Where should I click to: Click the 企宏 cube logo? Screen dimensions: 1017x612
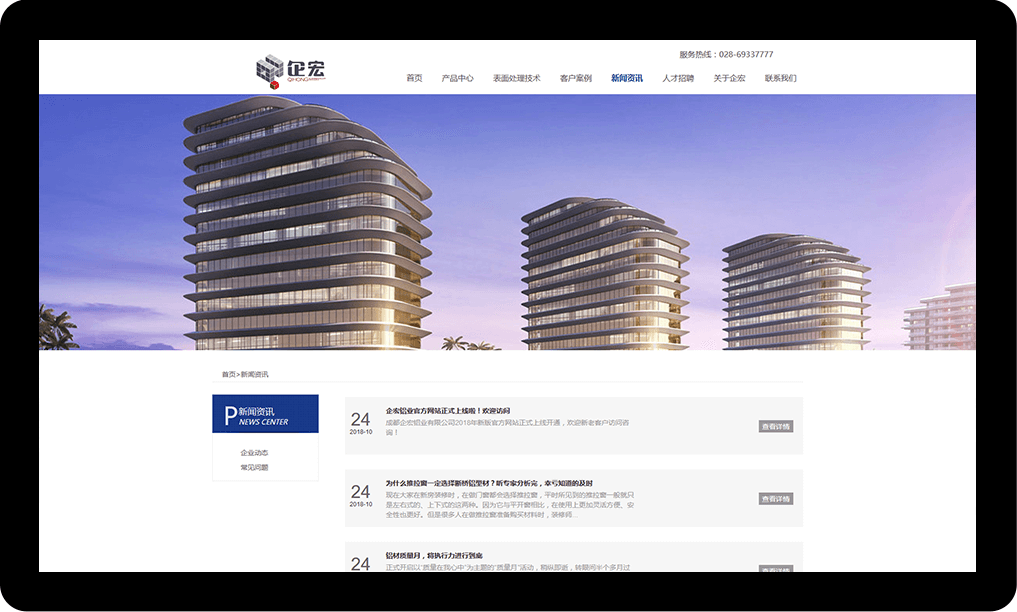(x=290, y=71)
